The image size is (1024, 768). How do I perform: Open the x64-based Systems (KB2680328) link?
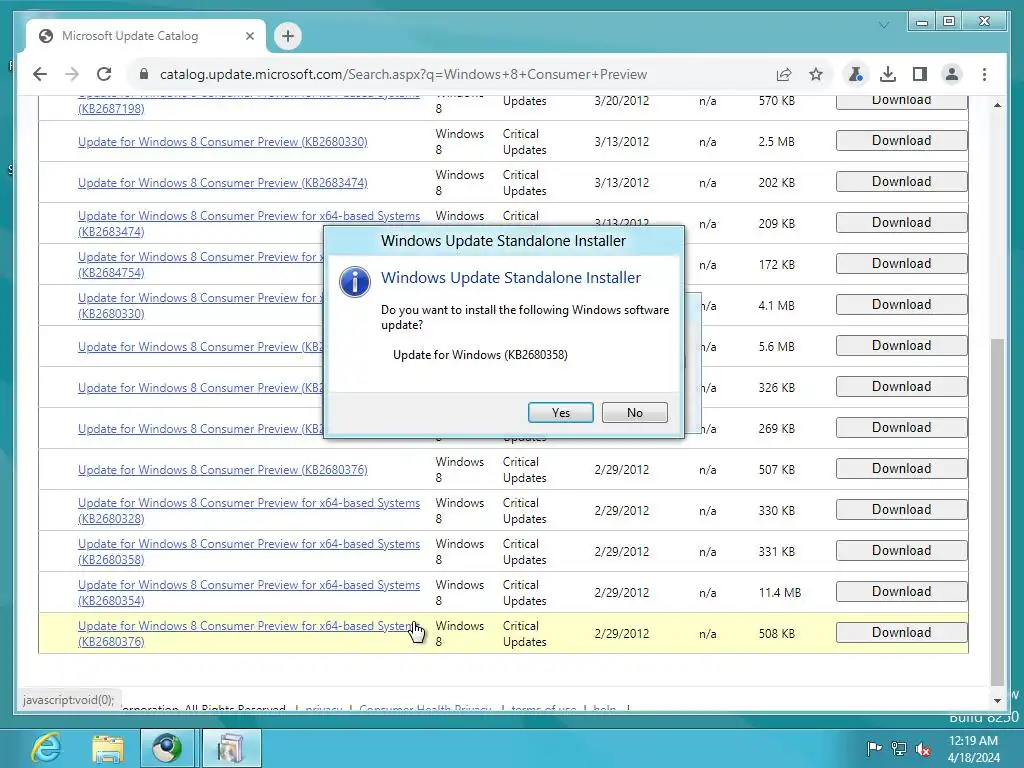pyautogui.click(x=249, y=511)
